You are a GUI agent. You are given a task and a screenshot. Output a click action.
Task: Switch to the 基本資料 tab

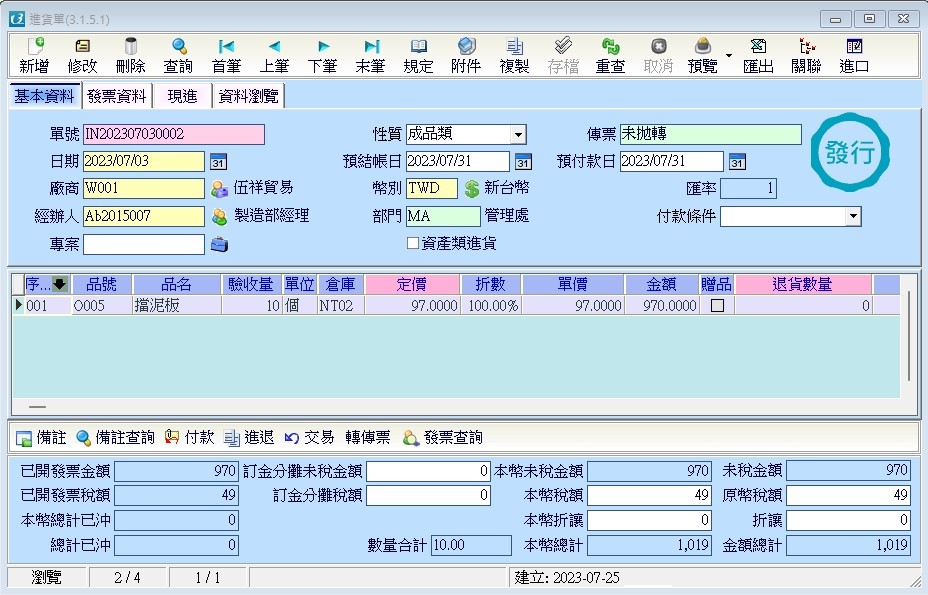click(44, 96)
